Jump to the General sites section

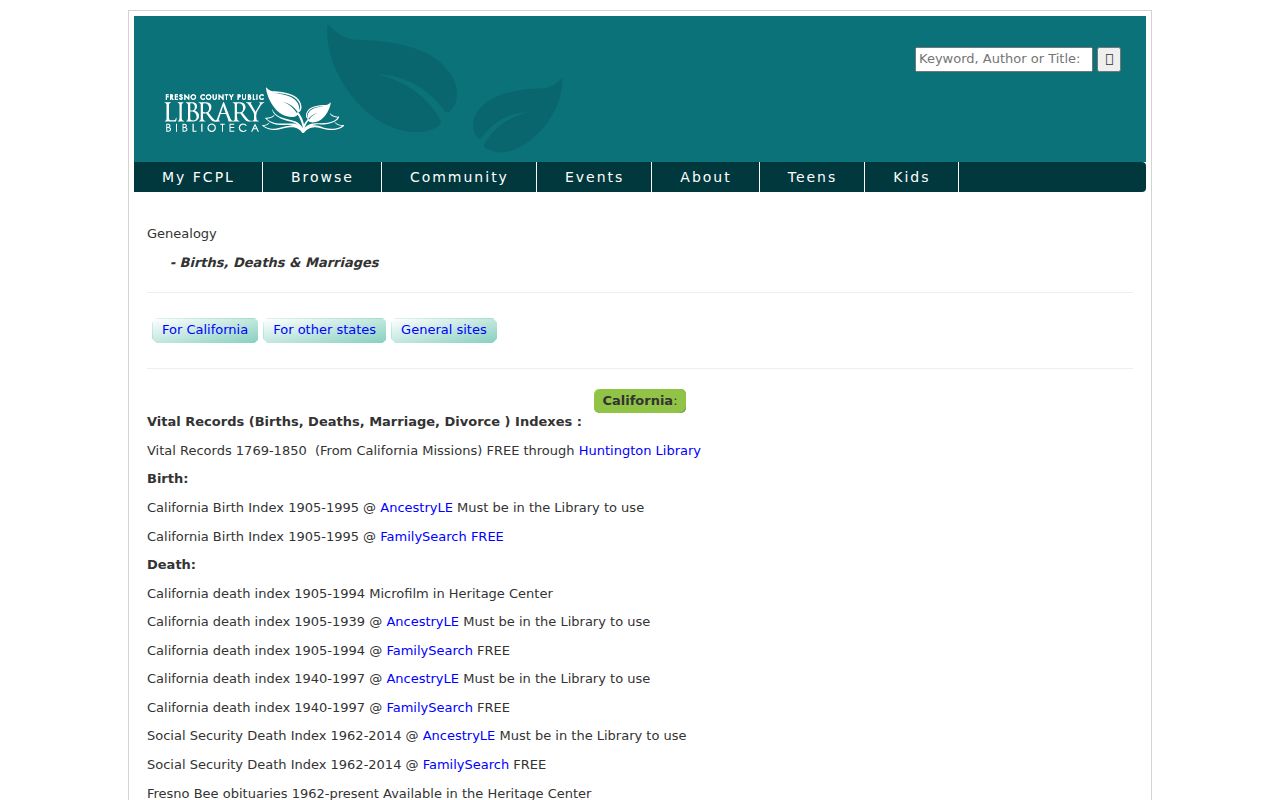pyautogui.click(x=444, y=330)
